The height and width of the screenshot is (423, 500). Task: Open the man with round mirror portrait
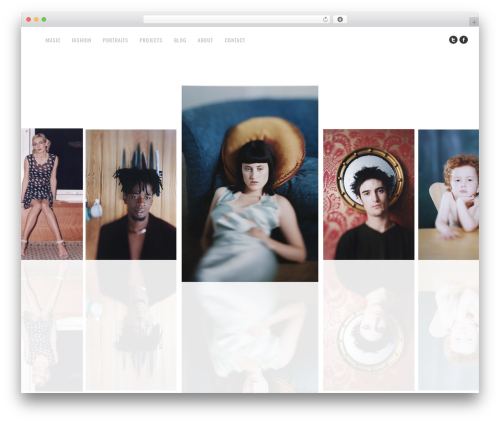369,194
